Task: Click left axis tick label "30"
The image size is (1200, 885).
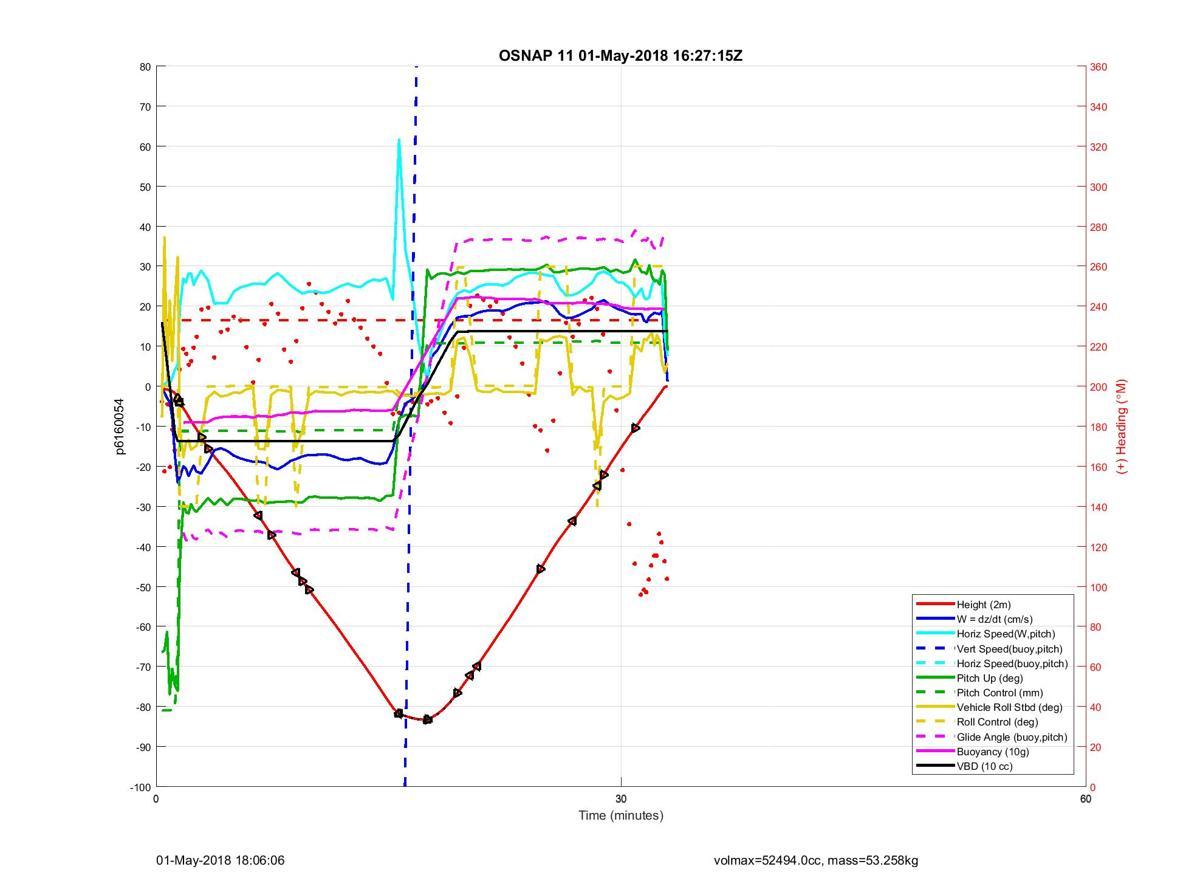Action: click(x=145, y=267)
